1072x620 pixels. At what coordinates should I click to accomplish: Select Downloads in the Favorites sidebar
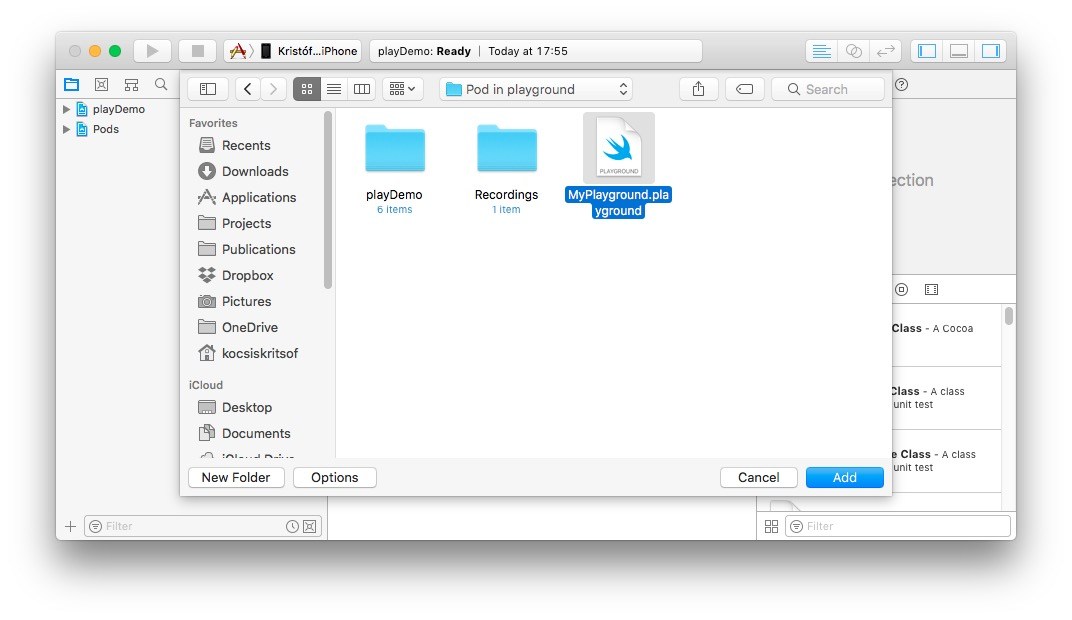pos(253,171)
